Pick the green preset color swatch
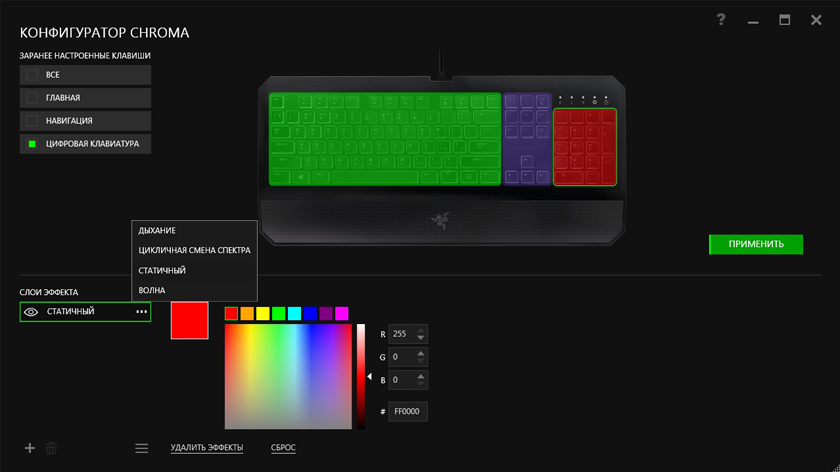This screenshot has width=840, height=472. point(279,313)
